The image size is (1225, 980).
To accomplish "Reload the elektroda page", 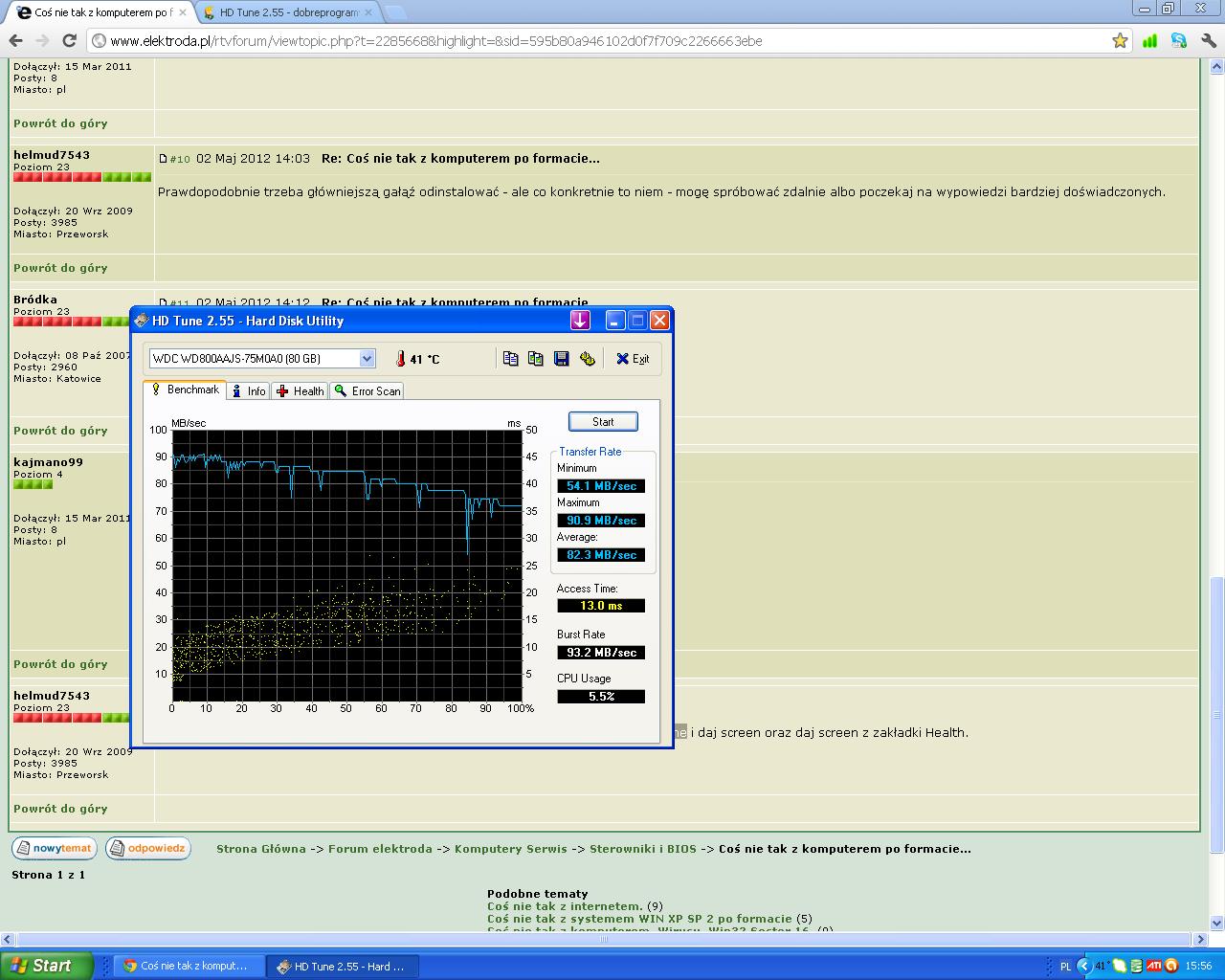I will pyautogui.click(x=69, y=40).
